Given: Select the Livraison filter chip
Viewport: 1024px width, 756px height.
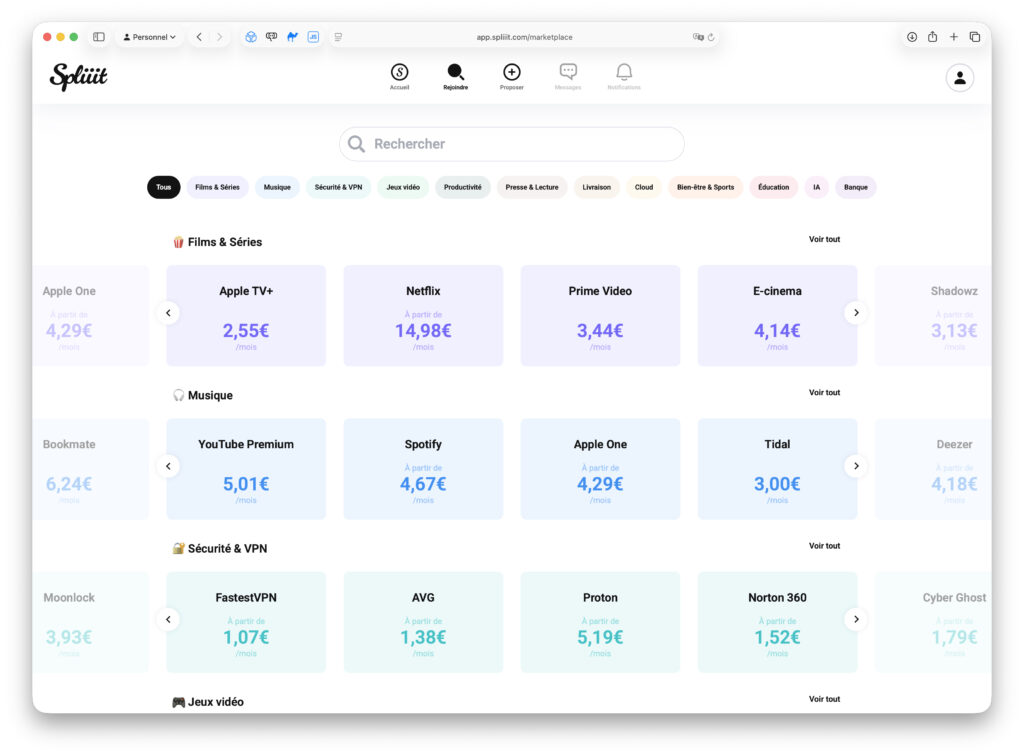Looking at the screenshot, I should click(x=596, y=187).
